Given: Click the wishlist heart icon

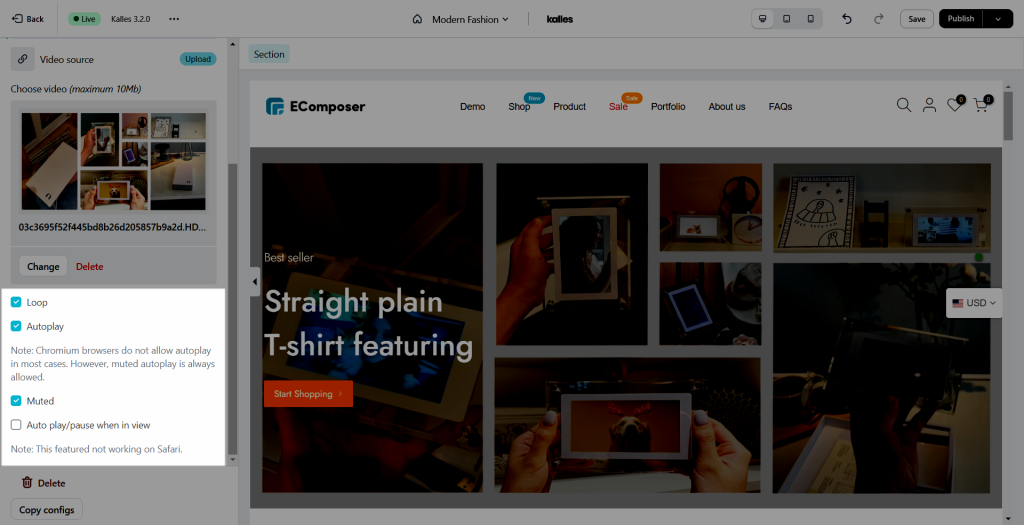Looking at the screenshot, I should [x=955, y=105].
